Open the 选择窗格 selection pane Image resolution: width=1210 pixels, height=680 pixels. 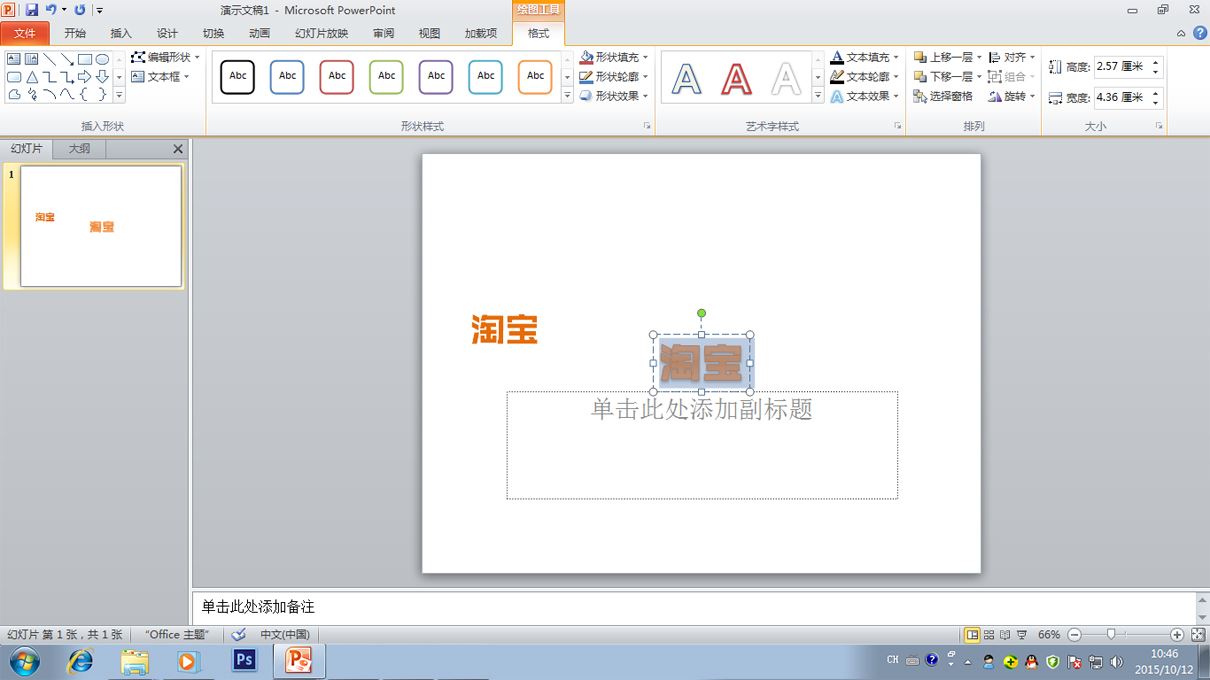(943, 96)
